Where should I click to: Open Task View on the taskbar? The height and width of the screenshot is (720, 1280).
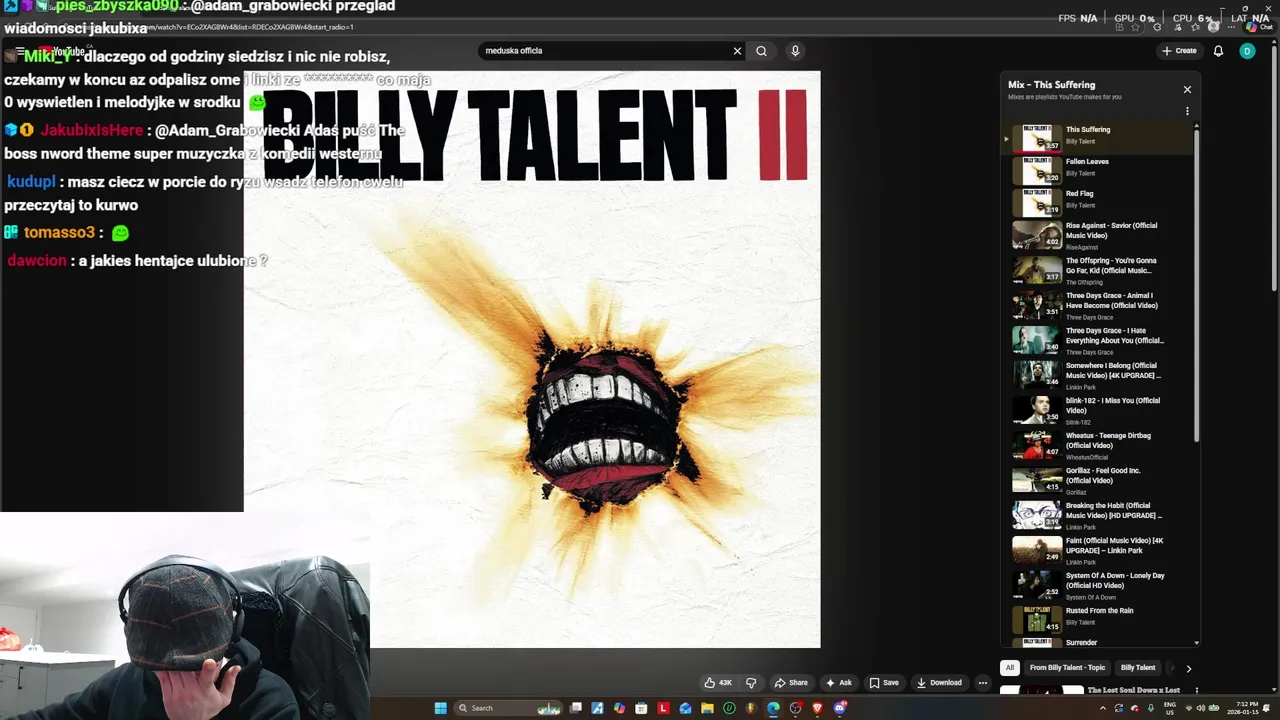575,708
